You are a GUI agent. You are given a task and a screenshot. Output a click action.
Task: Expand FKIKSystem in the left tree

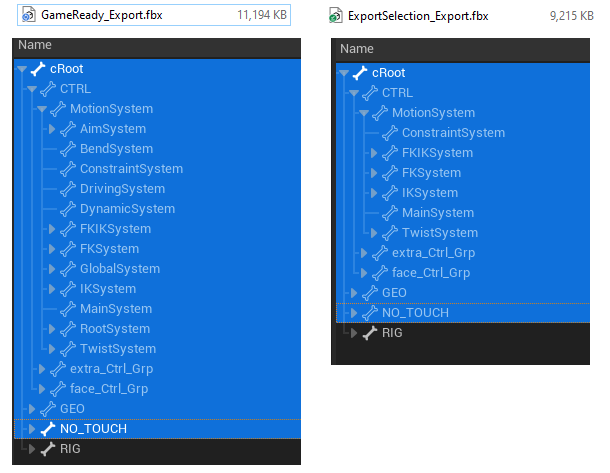point(52,229)
